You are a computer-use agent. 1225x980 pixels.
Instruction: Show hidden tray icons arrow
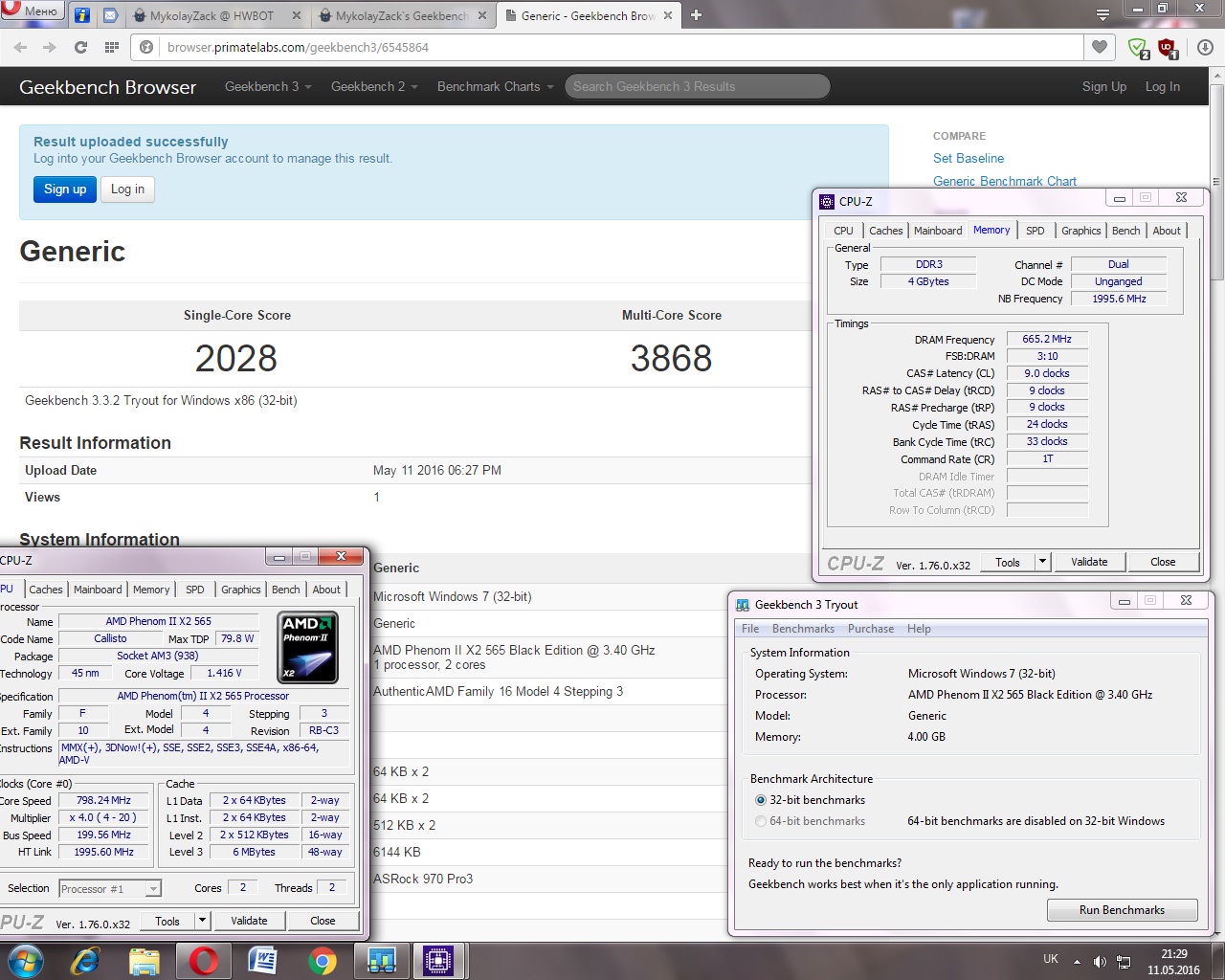tap(1077, 961)
